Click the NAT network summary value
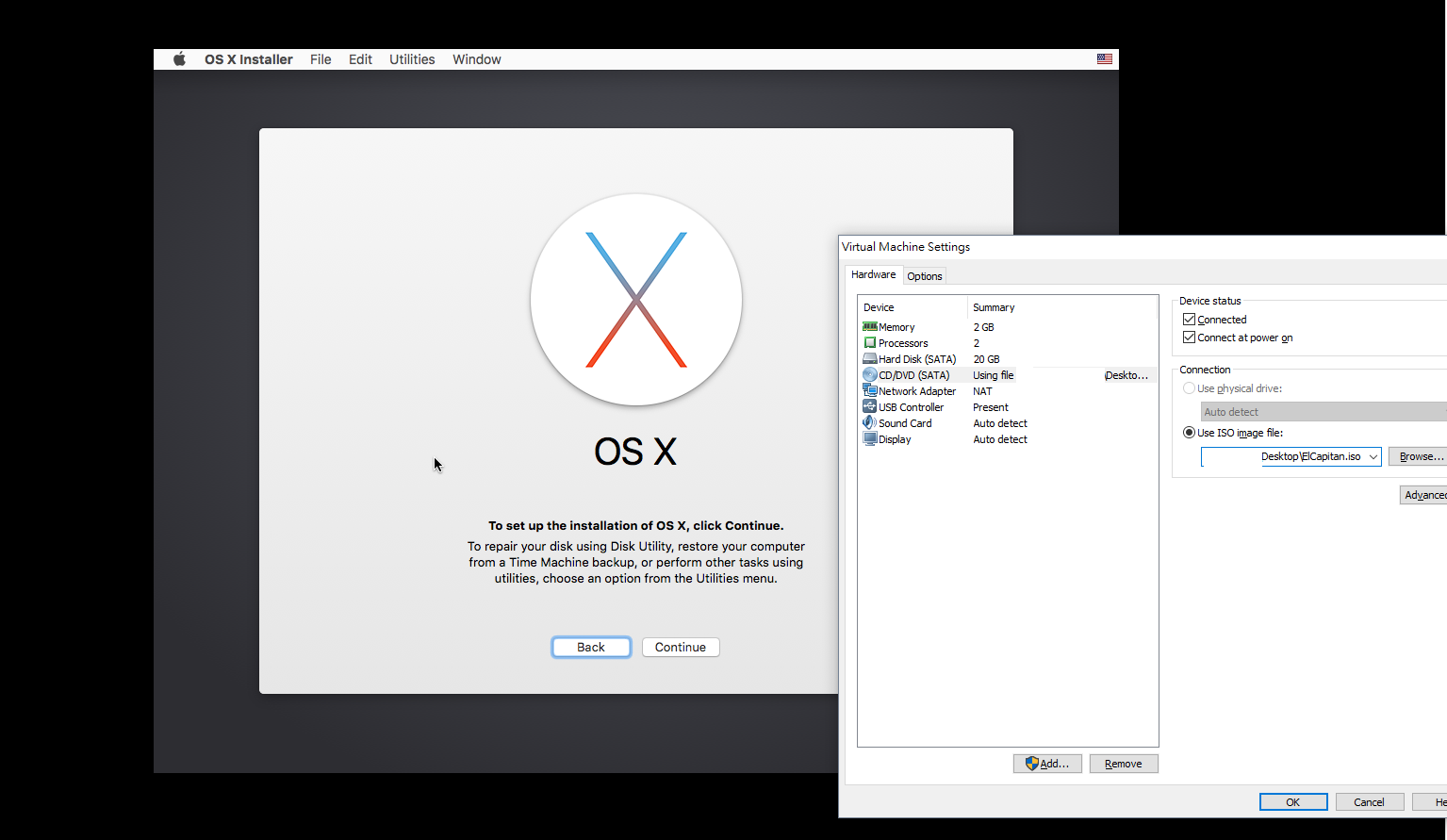This screenshot has height=840, width=1447. pos(982,391)
